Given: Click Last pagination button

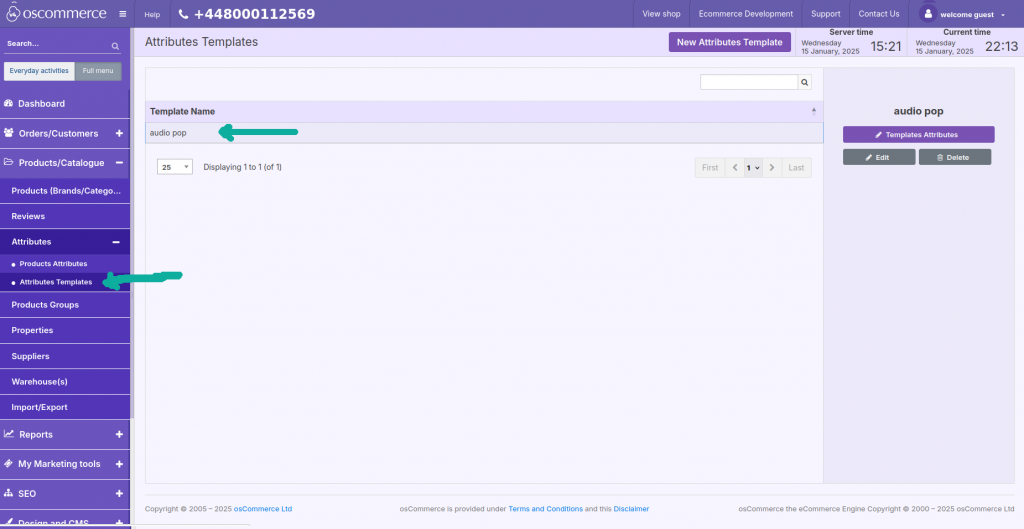Looking at the screenshot, I should [796, 168].
